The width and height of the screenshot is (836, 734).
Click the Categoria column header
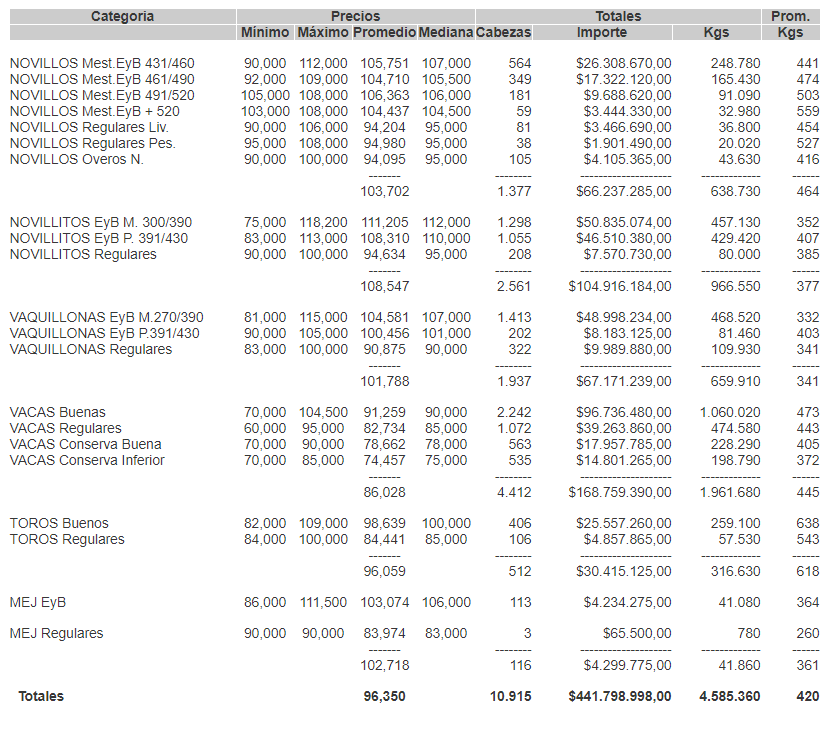point(122,16)
